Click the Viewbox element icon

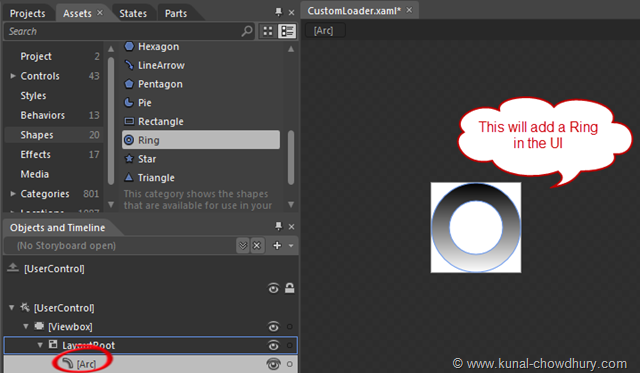40,326
